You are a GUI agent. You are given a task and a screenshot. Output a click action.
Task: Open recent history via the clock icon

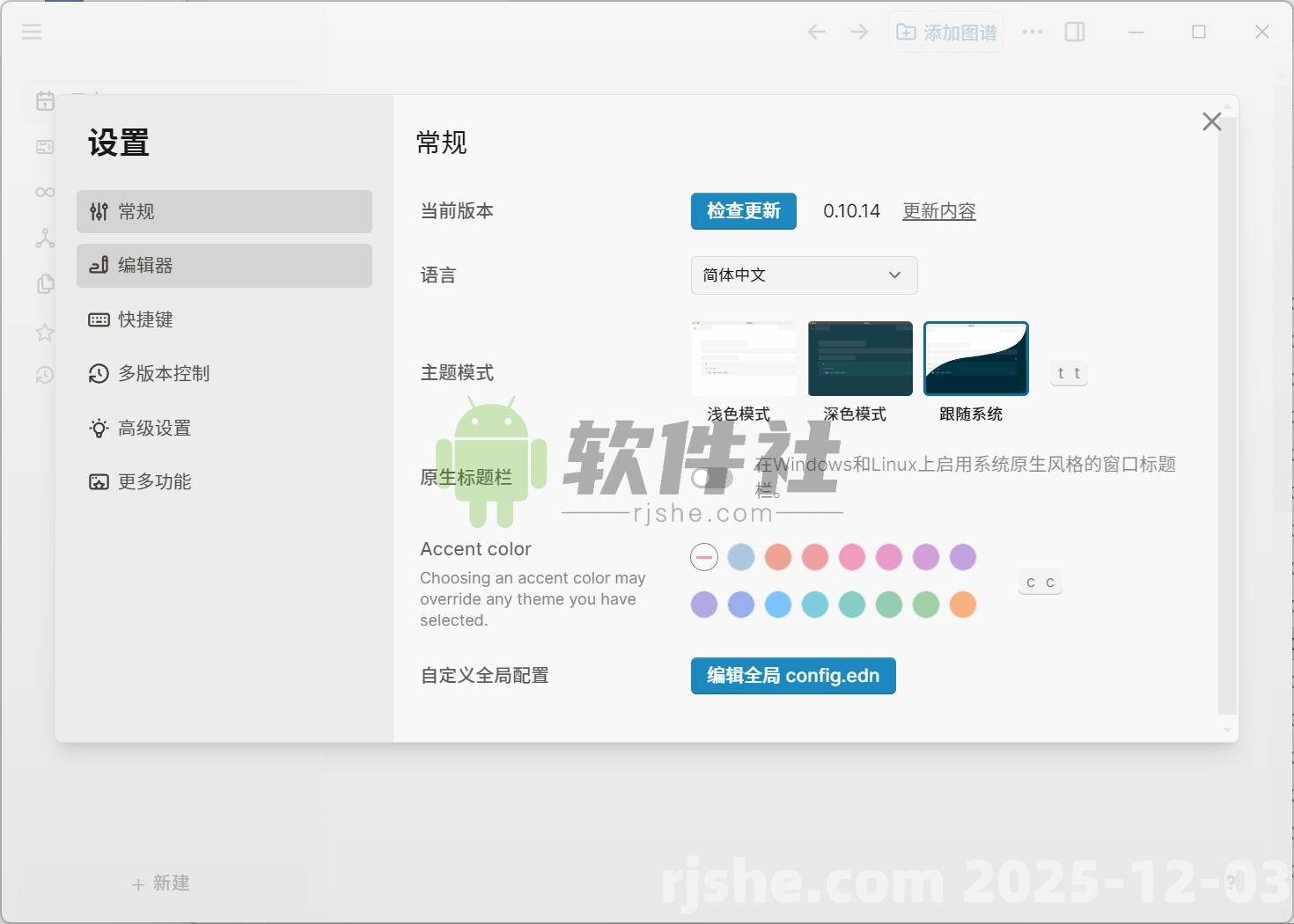44,375
